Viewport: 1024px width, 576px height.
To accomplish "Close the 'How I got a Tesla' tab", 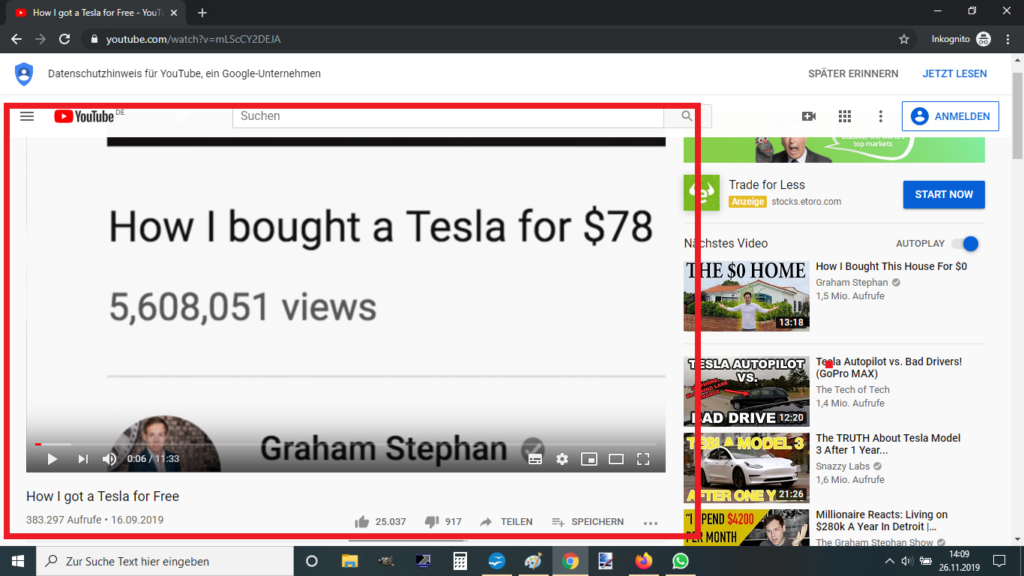I will click(174, 12).
